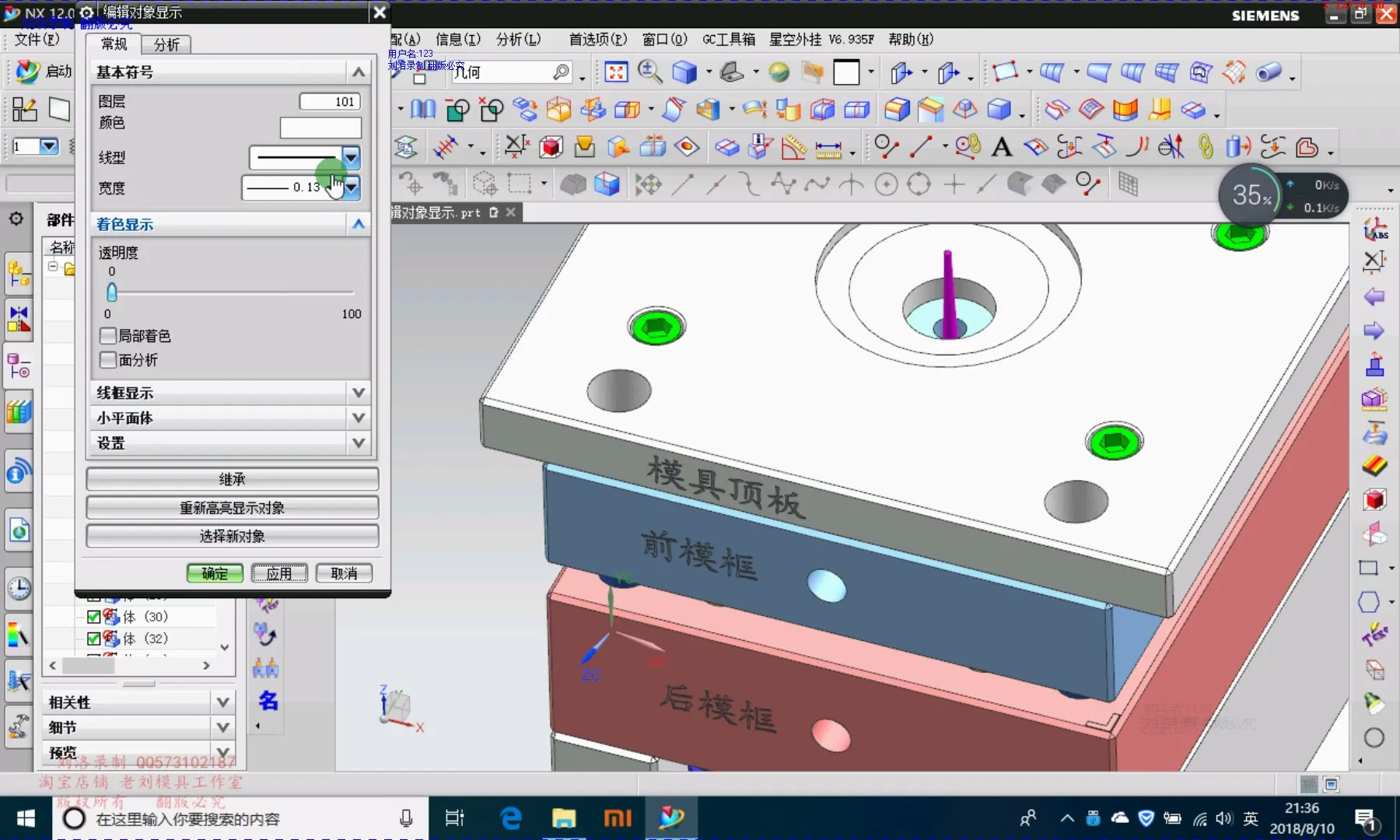1400x840 pixels.
Task: Click the 图层 layer number field
Action: (x=331, y=101)
